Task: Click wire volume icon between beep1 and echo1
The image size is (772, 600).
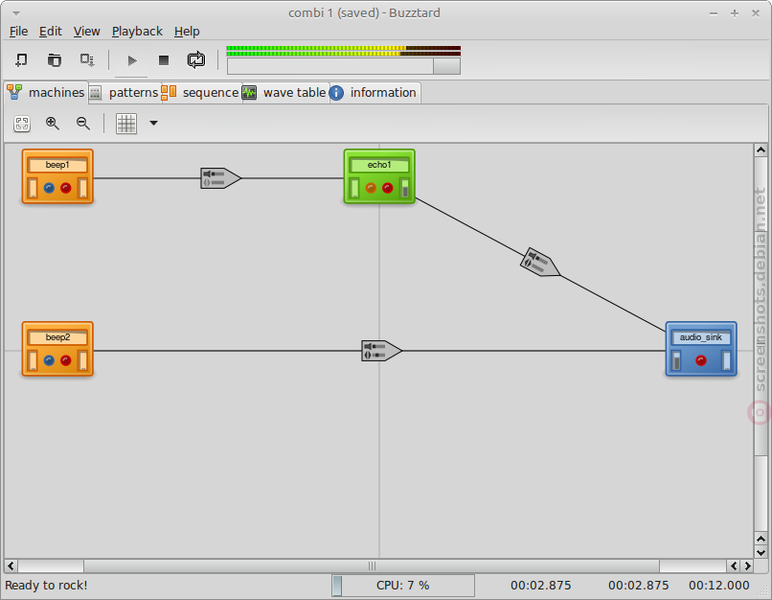Action: click(220, 178)
